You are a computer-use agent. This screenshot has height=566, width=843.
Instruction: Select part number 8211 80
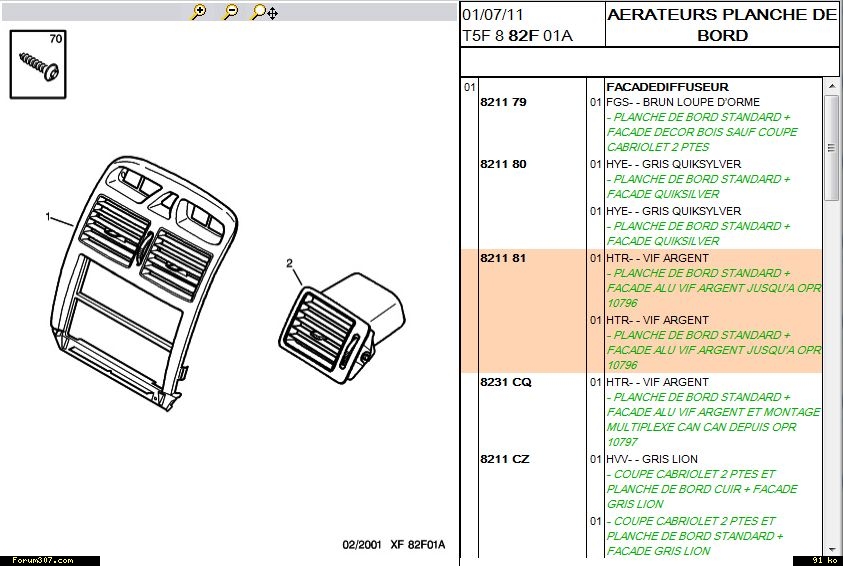503,164
